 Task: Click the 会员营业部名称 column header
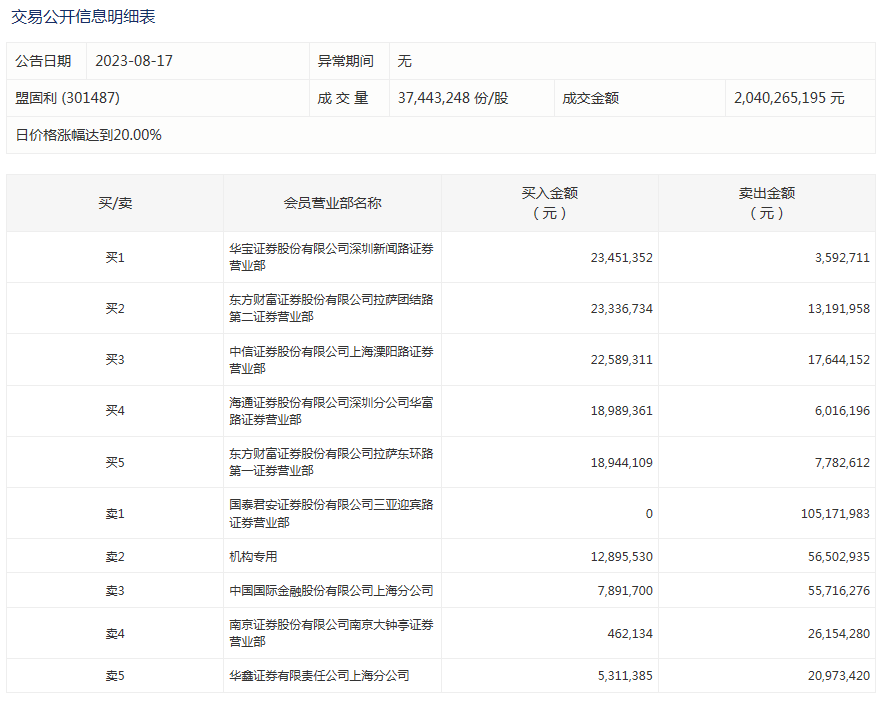tap(332, 203)
